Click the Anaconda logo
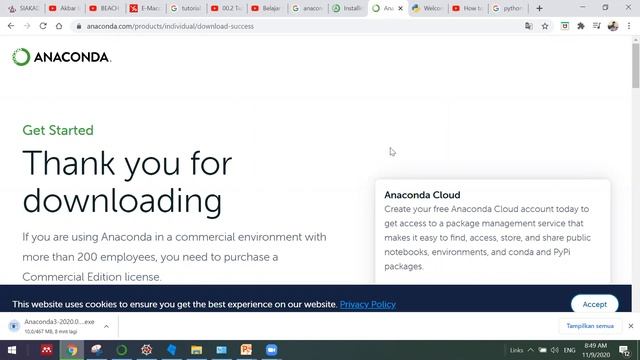Viewport: 640px width, 360px height. point(62,57)
